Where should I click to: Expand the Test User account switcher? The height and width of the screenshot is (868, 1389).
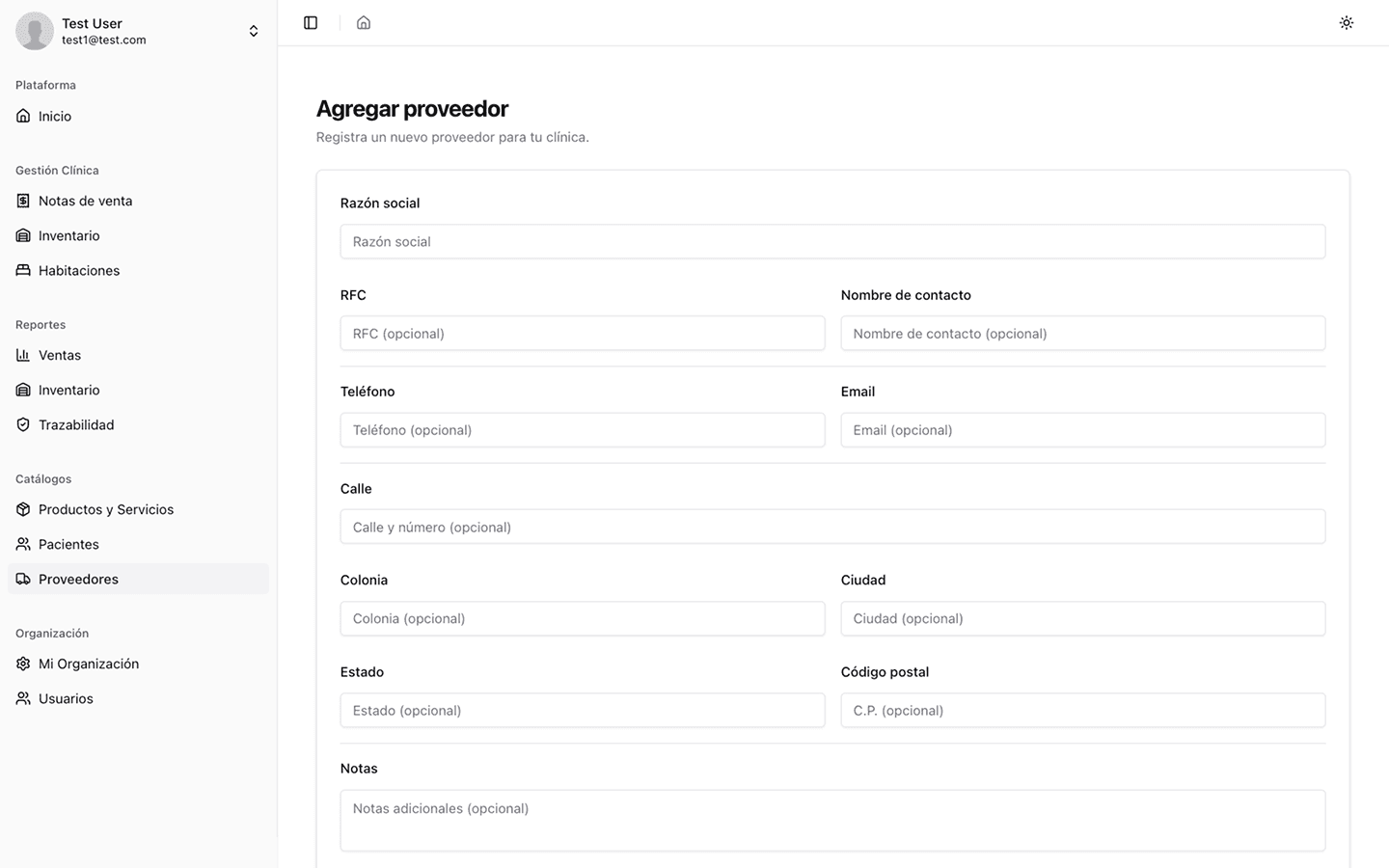[253, 31]
